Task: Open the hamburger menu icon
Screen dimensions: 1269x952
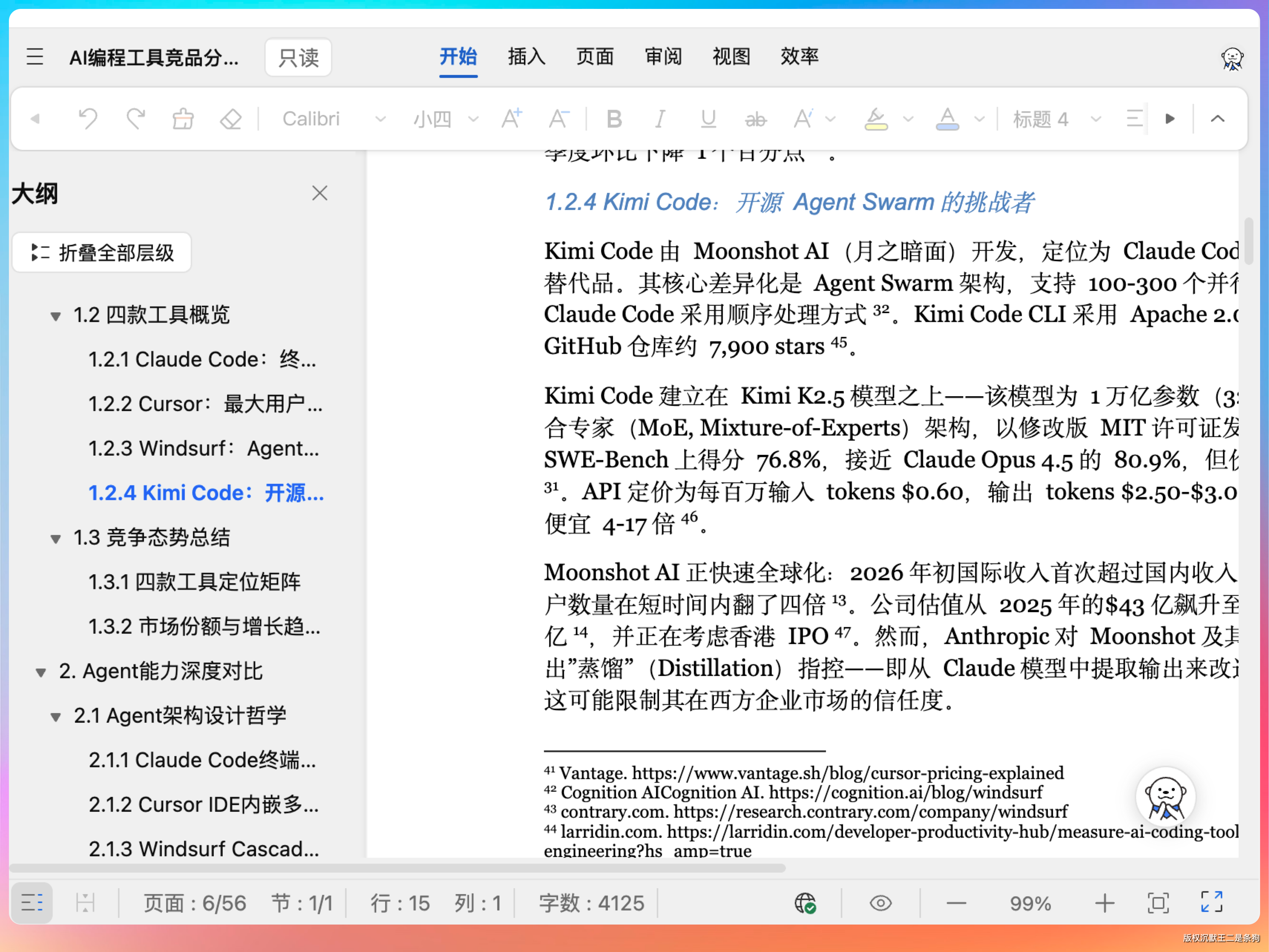Action: pyautogui.click(x=35, y=57)
